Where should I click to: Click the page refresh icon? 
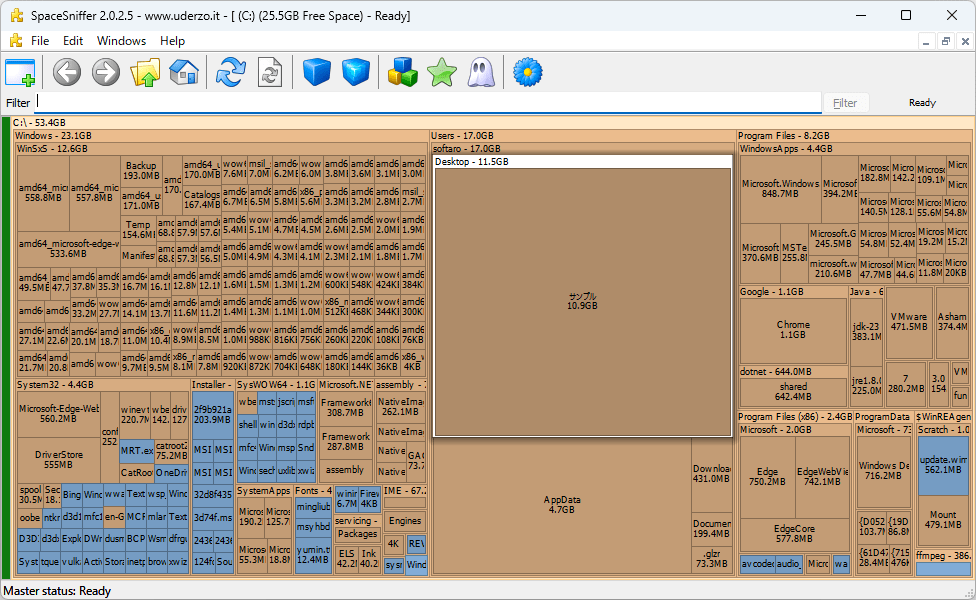coord(270,72)
